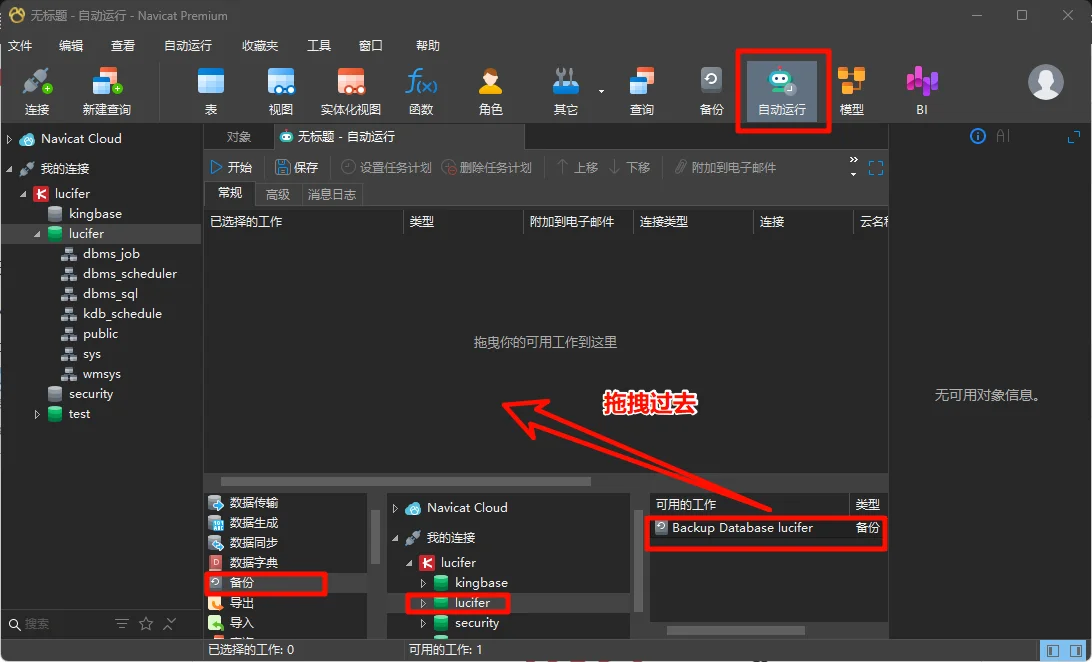Click the star favorites icon beside search

(x=146, y=624)
